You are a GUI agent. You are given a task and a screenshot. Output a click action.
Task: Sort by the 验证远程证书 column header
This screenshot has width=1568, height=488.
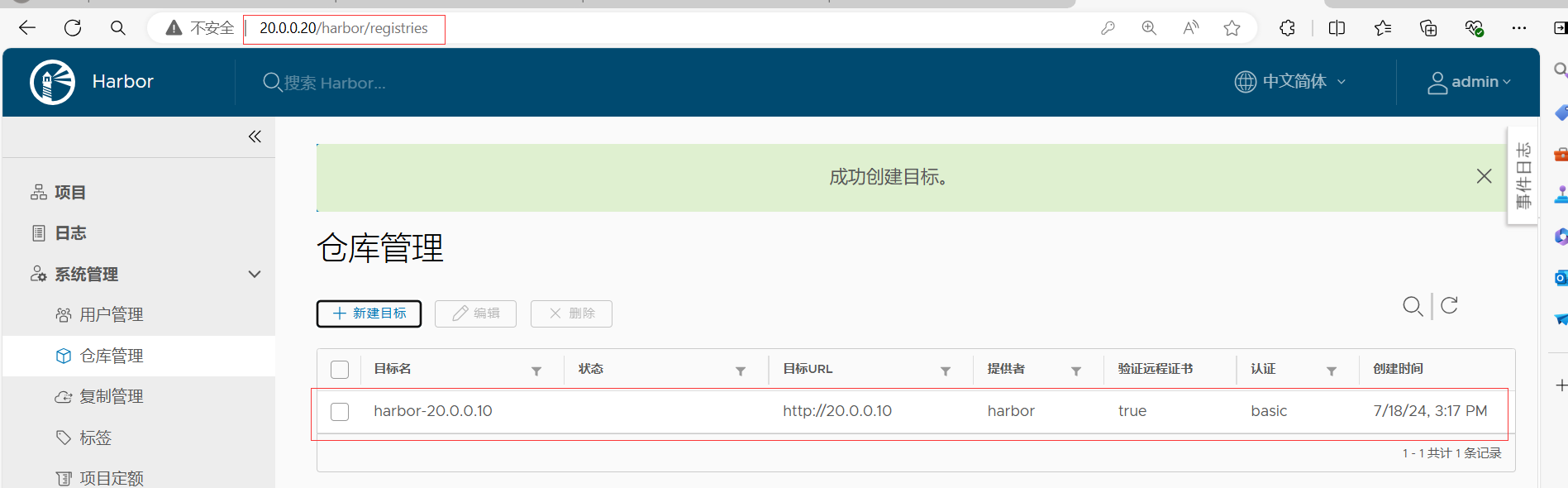(x=1156, y=369)
